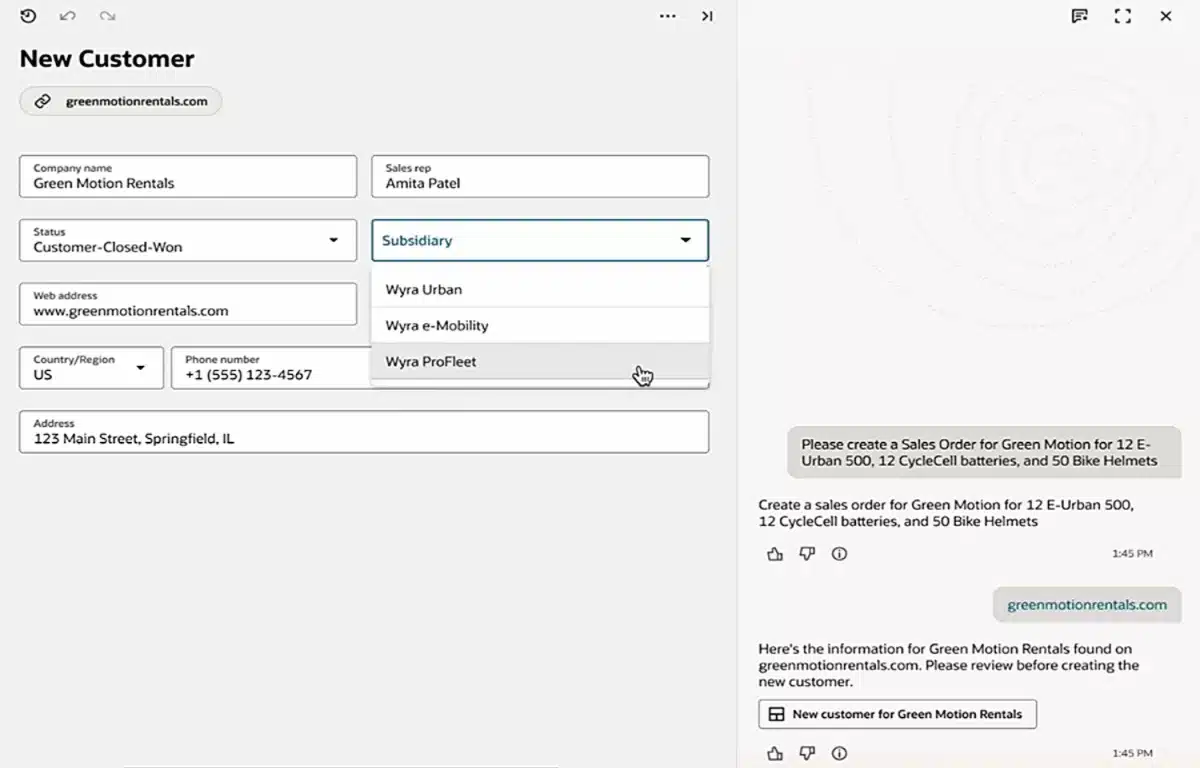Open the Country/Region dropdown
This screenshot has height=768, width=1200.
(x=141, y=368)
